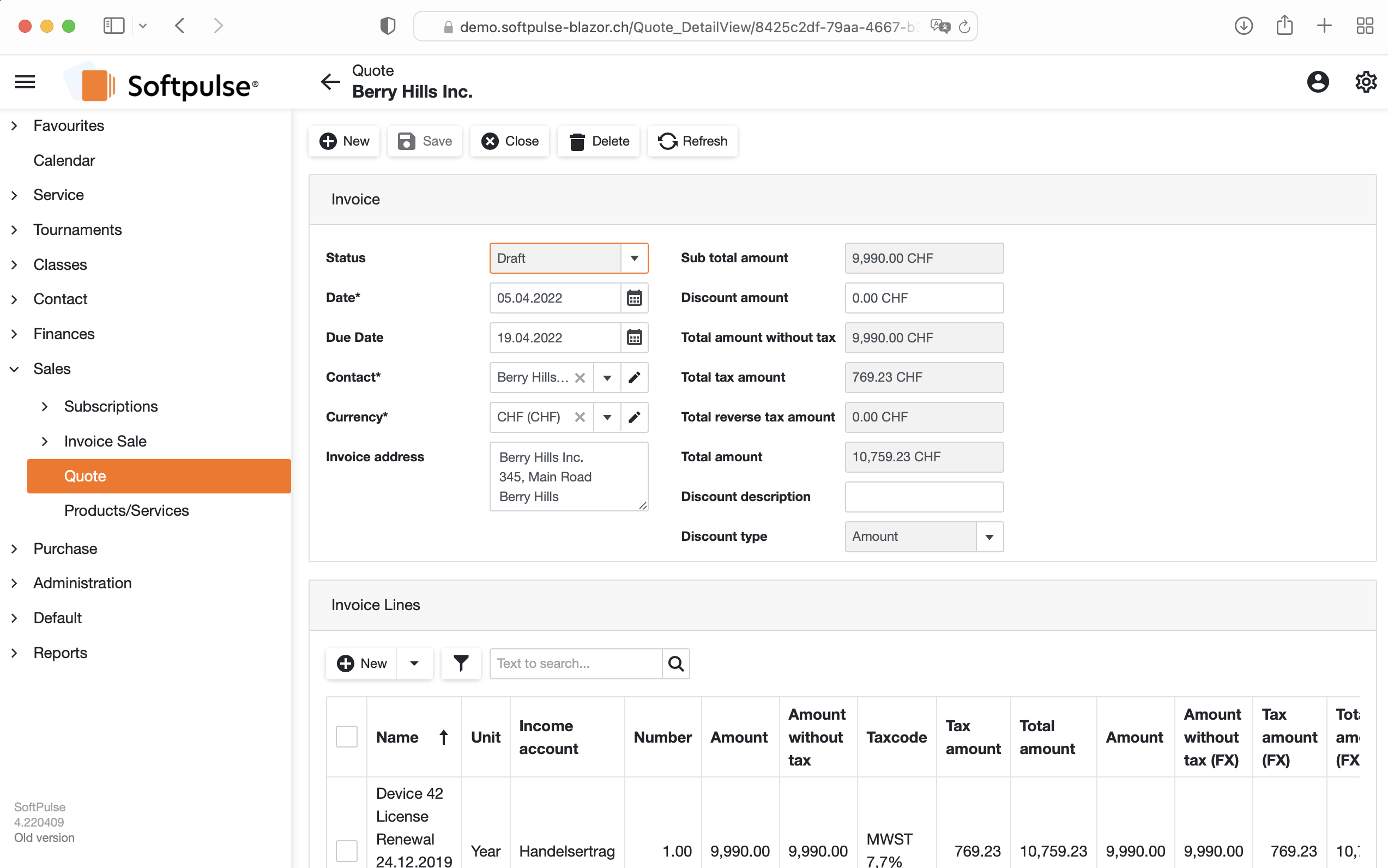Click the translate page icon in address bar

coord(940,26)
